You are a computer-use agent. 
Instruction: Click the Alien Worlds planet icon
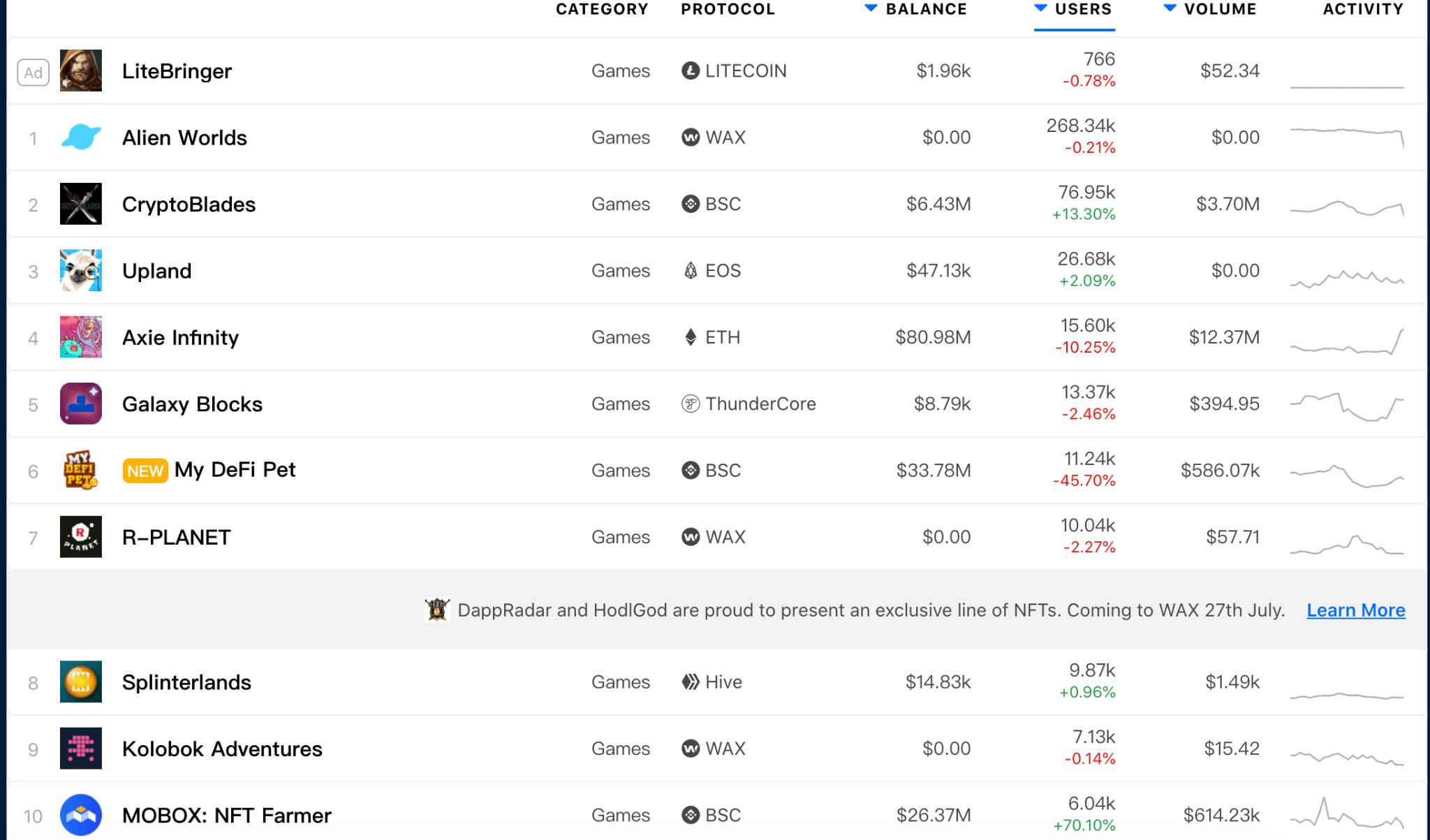[81, 138]
